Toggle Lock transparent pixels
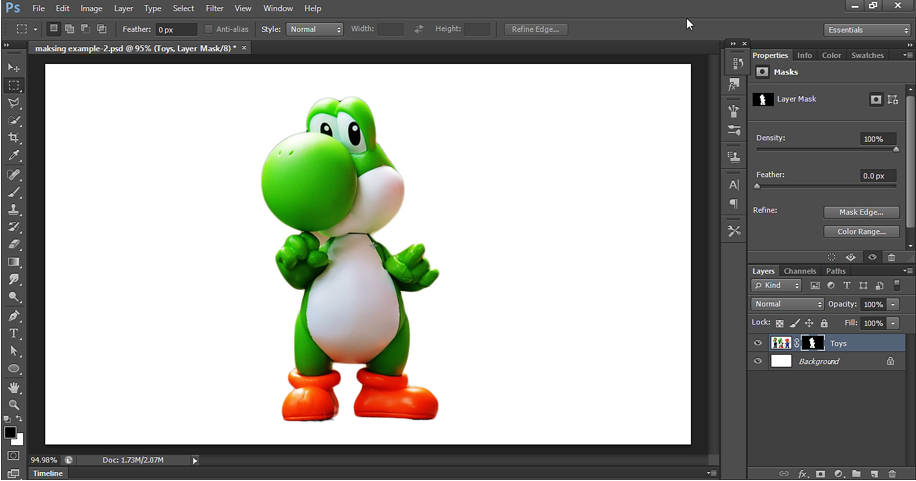Viewport: 916px width, 481px height. (x=779, y=323)
